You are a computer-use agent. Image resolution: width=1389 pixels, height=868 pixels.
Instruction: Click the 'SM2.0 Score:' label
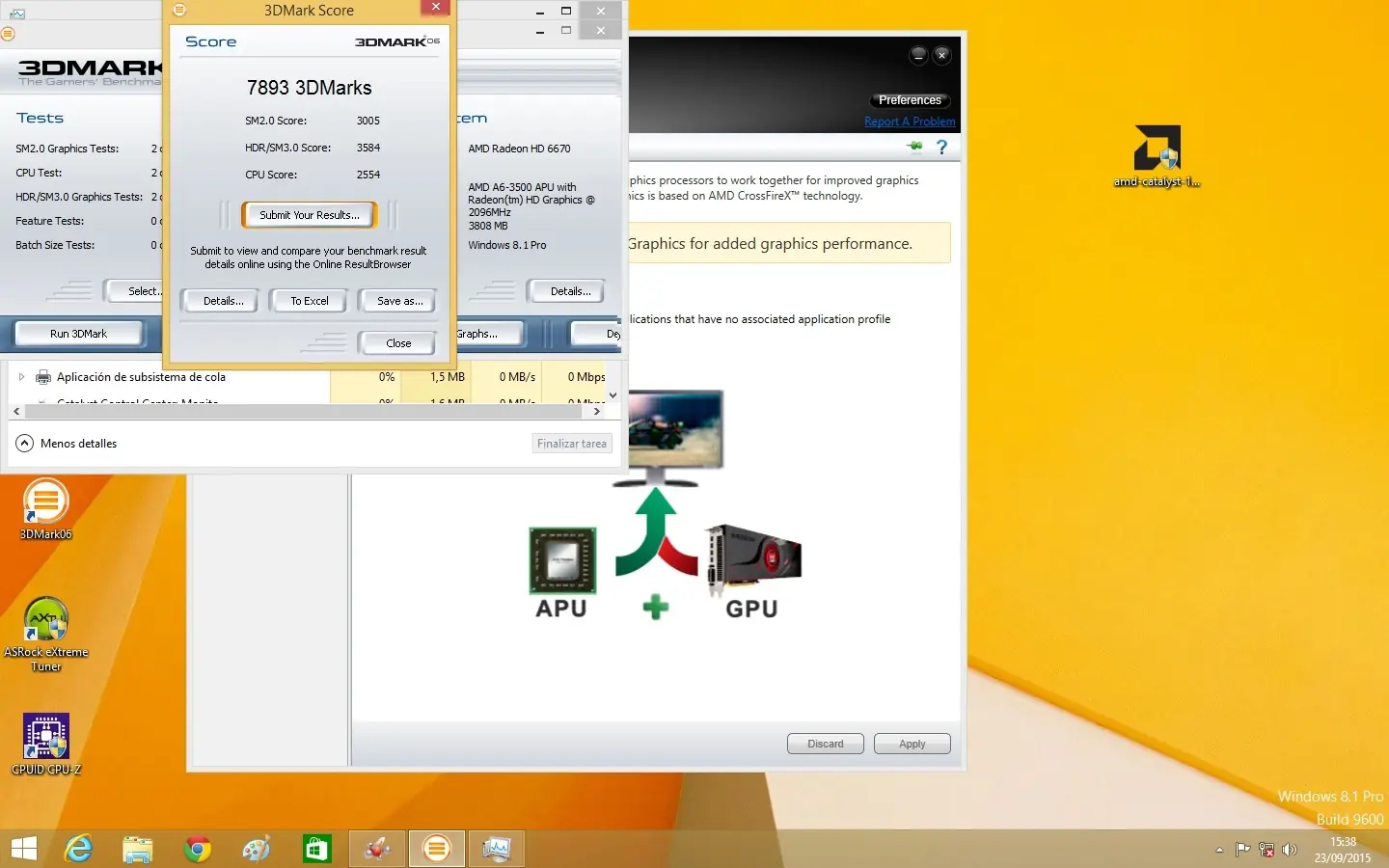coord(276,121)
